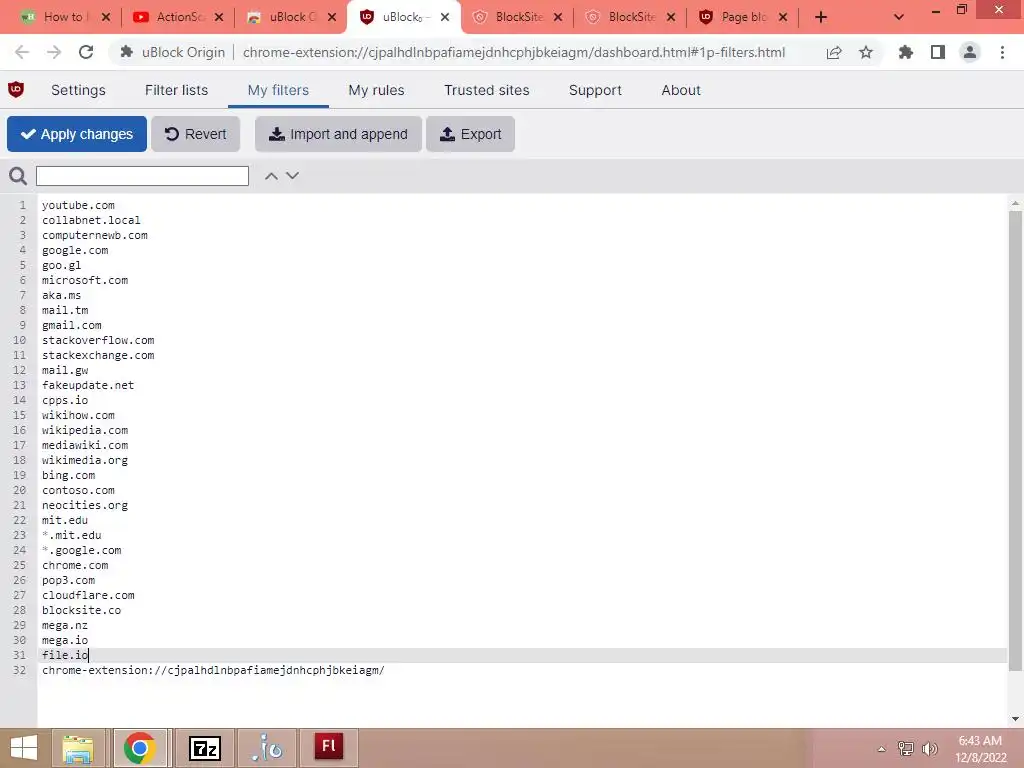The width and height of the screenshot is (1024, 768).
Task: Click the volume speaker tray icon
Action: click(x=930, y=749)
